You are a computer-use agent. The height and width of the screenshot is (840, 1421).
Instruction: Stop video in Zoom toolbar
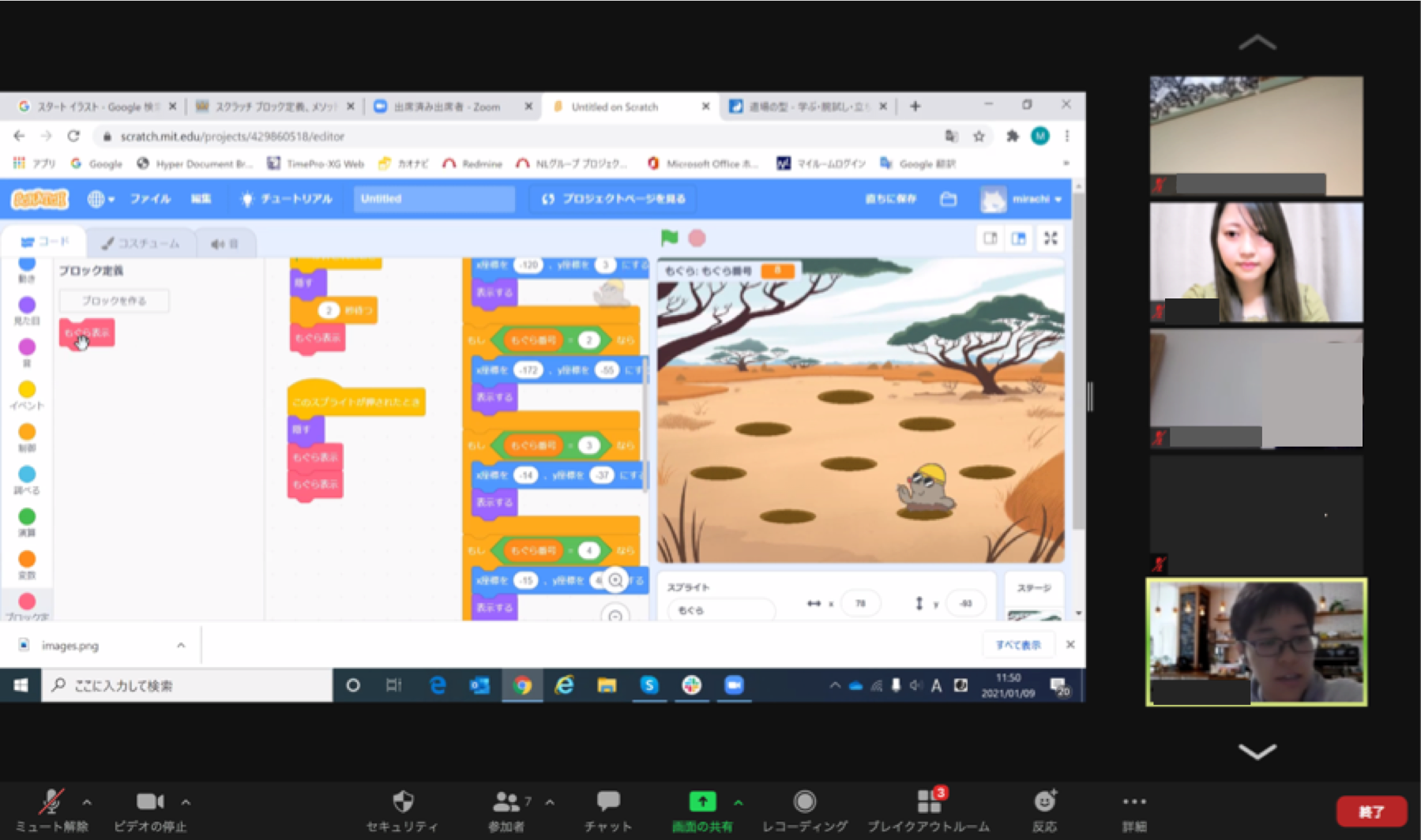pyautogui.click(x=150, y=810)
